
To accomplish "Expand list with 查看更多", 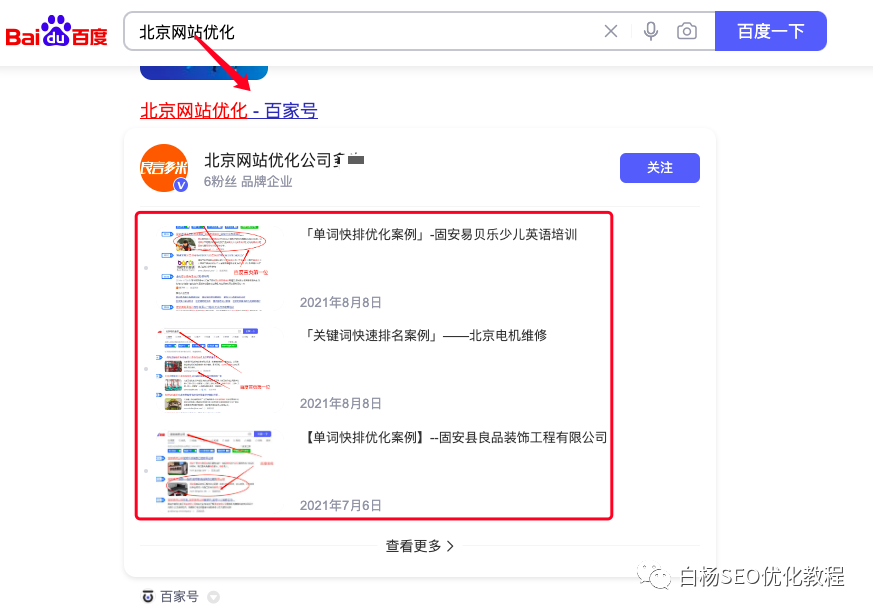I will tap(420, 546).
